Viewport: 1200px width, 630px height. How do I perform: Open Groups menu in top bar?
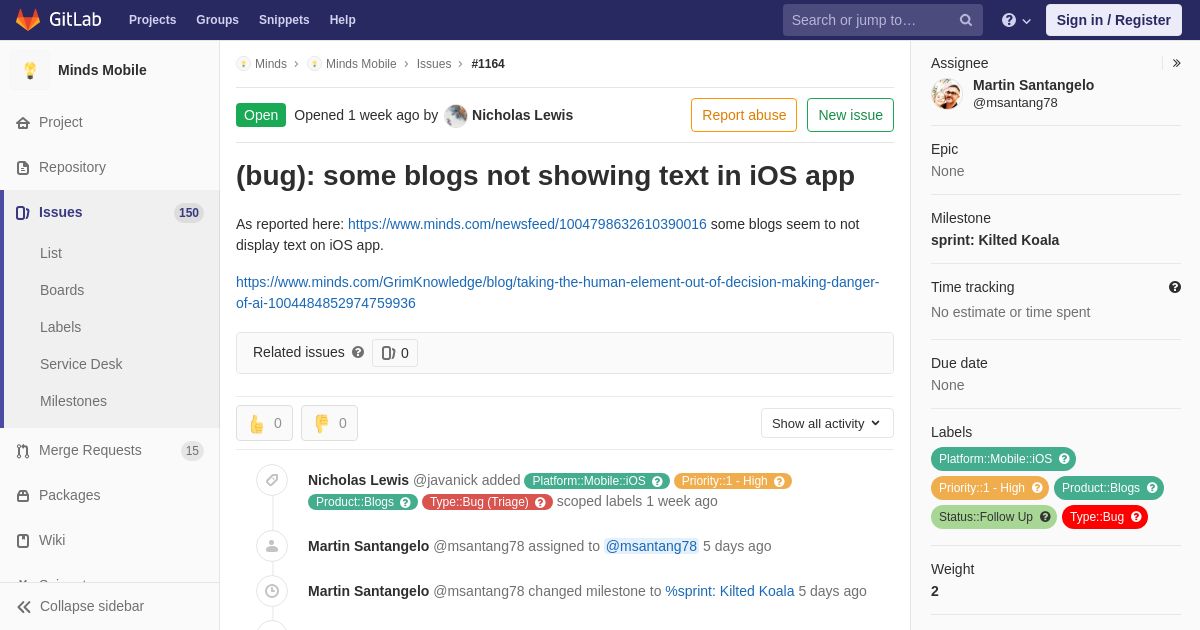click(x=217, y=20)
